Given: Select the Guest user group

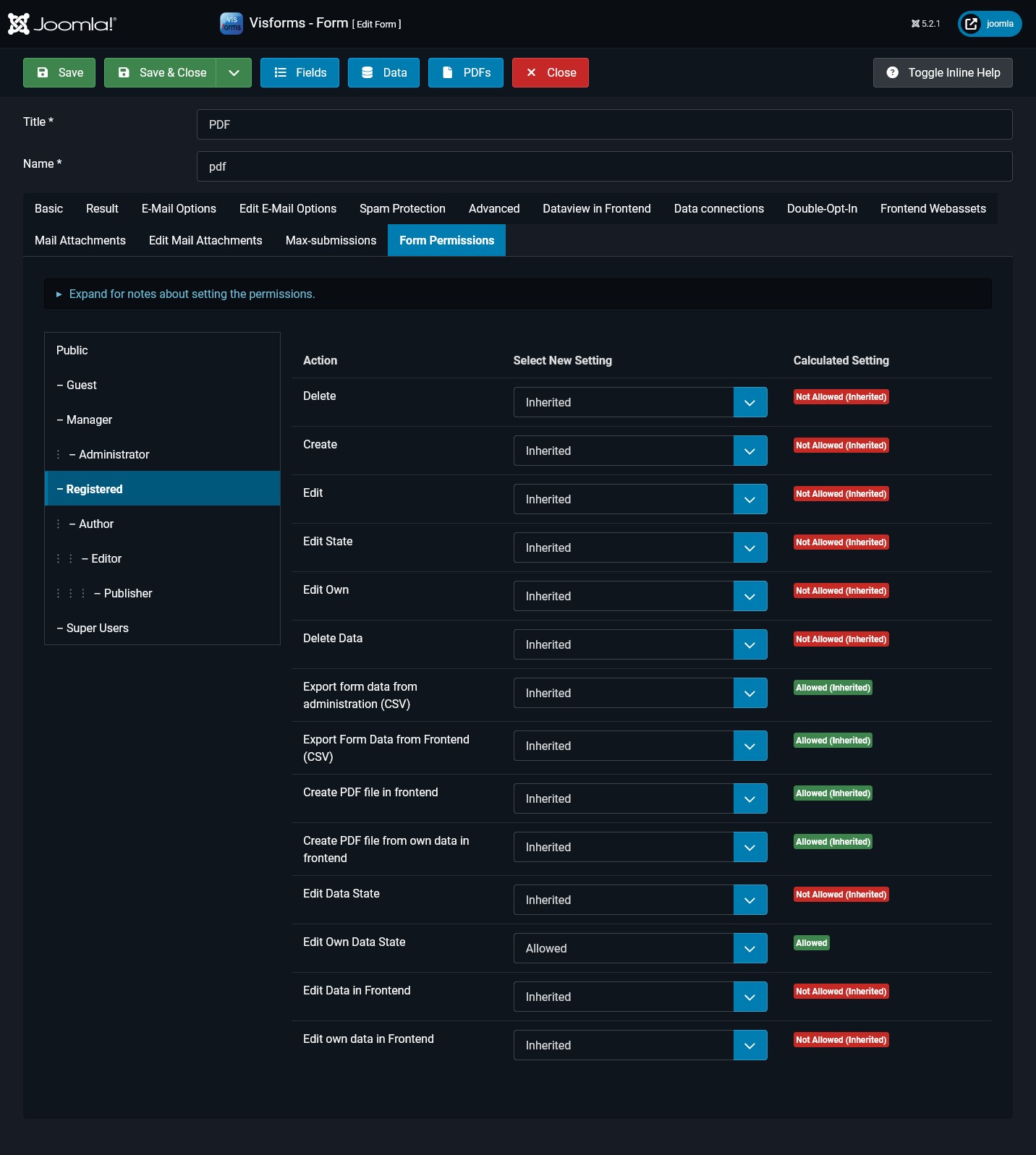Looking at the screenshot, I should (x=162, y=385).
